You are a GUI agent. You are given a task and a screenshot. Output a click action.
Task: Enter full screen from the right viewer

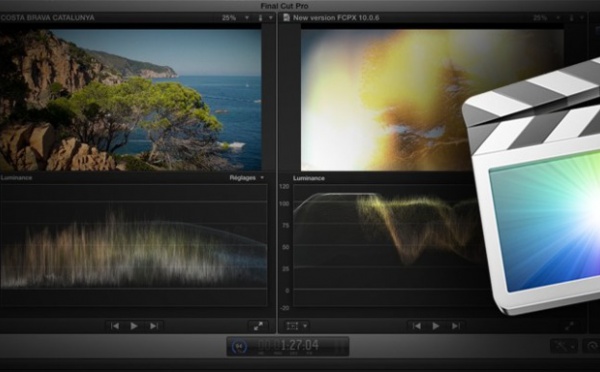click(569, 326)
